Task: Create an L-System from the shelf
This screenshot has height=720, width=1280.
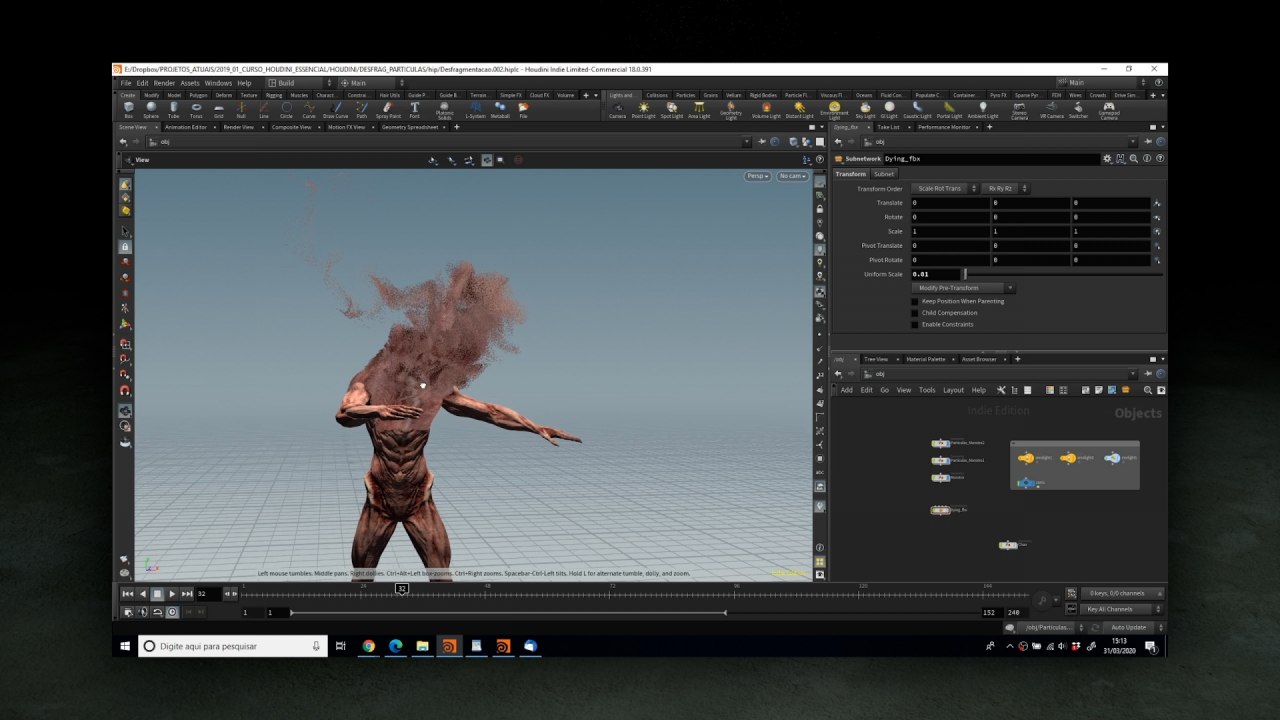Action: pyautogui.click(x=475, y=108)
